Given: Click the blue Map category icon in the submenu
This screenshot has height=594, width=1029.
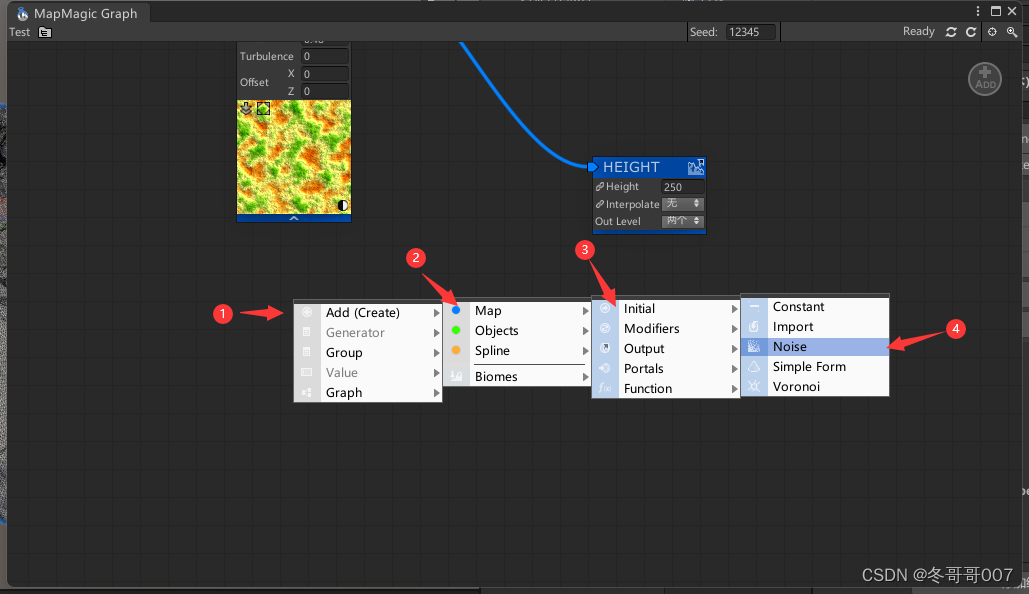Looking at the screenshot, I should pyautogui.click(x=456, y=310).
